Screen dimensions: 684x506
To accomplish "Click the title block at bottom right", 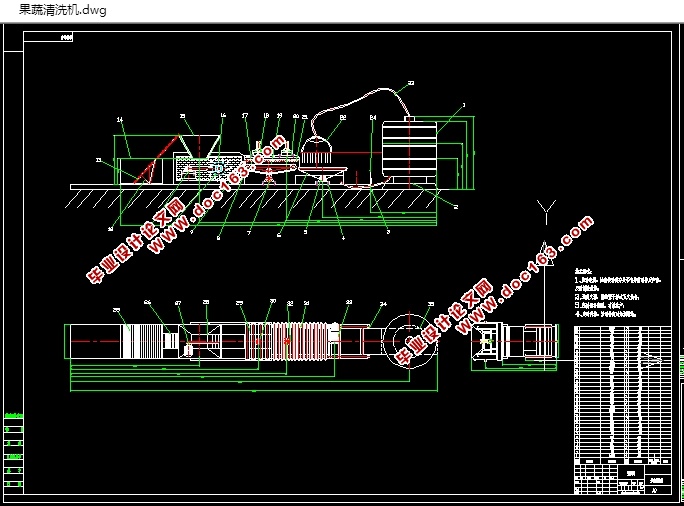I will pyautogui.click(x=622, y=479).
